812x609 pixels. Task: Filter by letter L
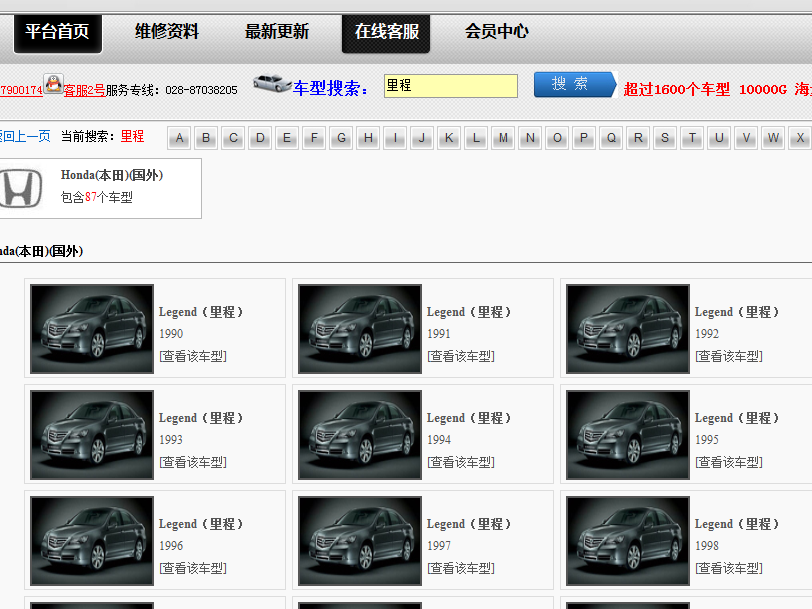(x=476, y=138)
